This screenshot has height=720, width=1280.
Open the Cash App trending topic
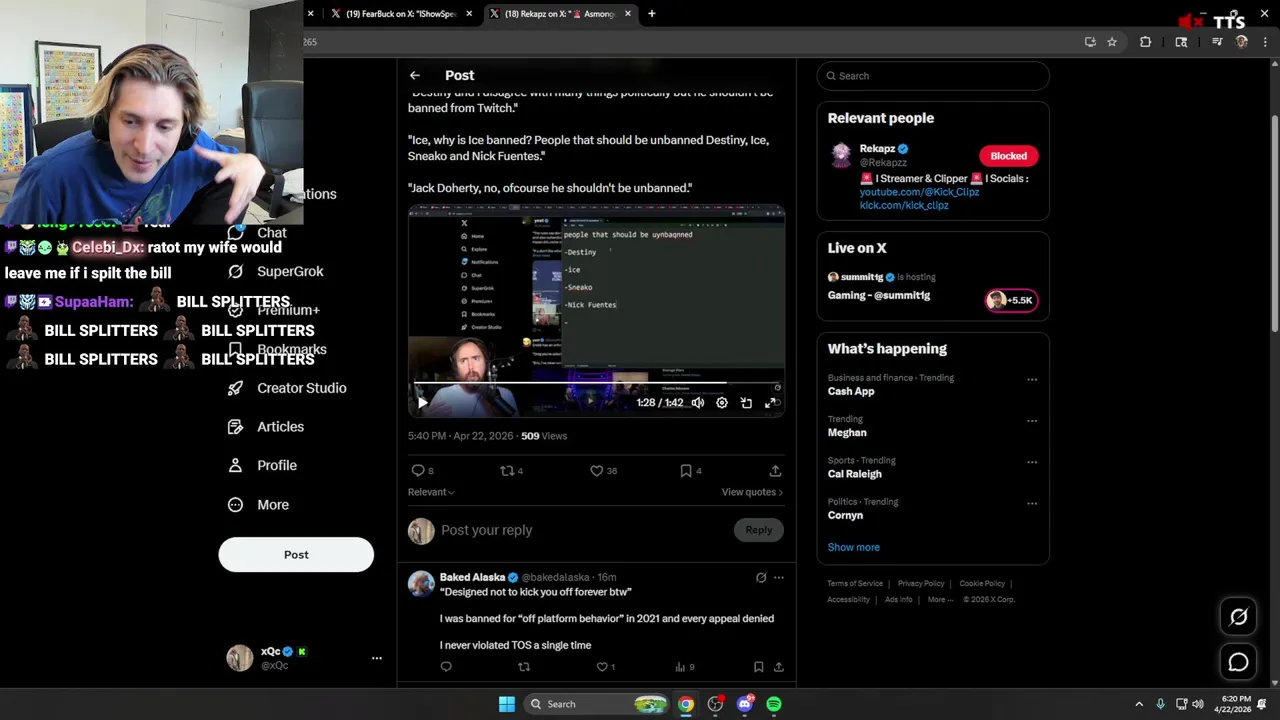[x=851, y=391]
